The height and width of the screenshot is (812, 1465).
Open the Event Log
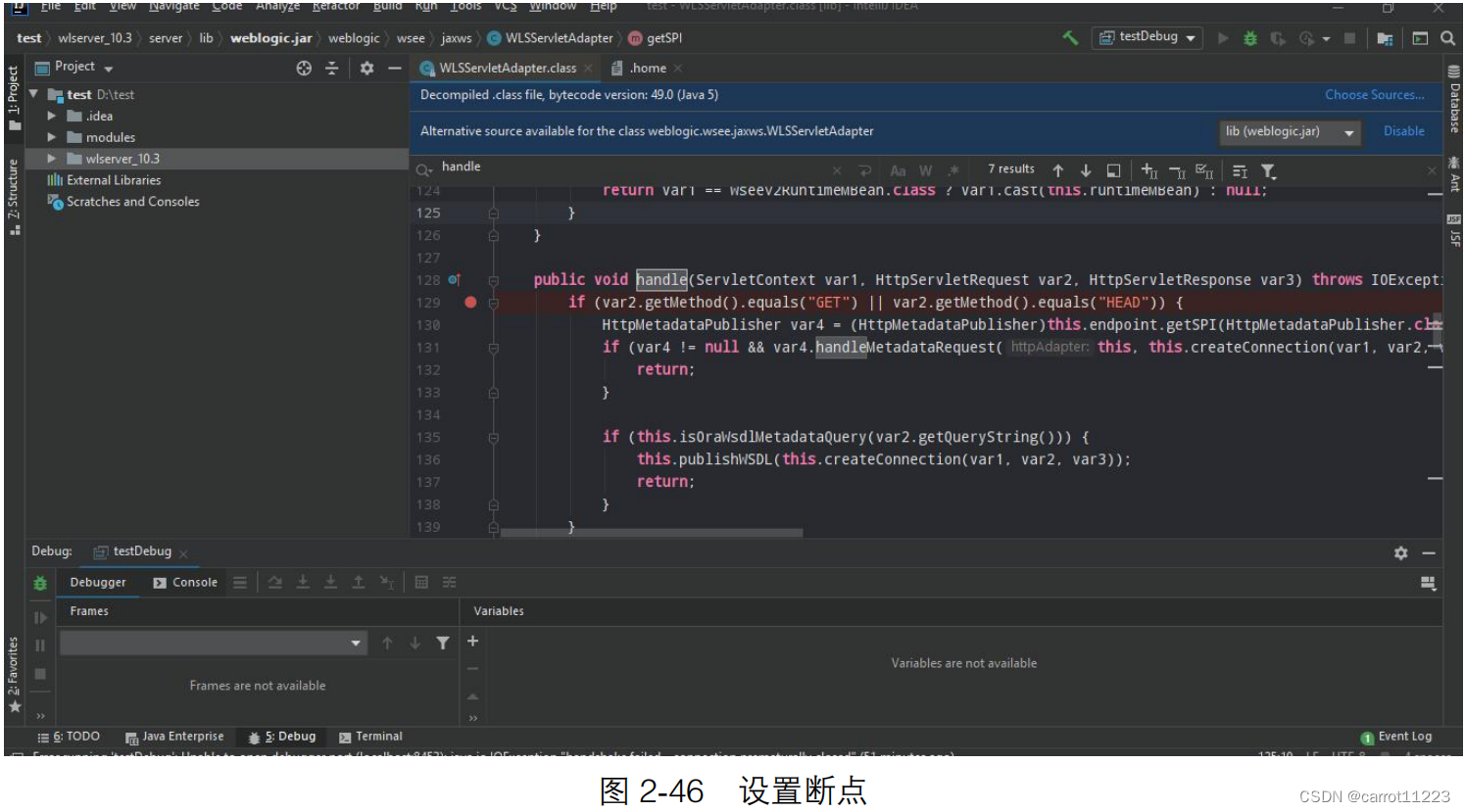pos(1396,737)
